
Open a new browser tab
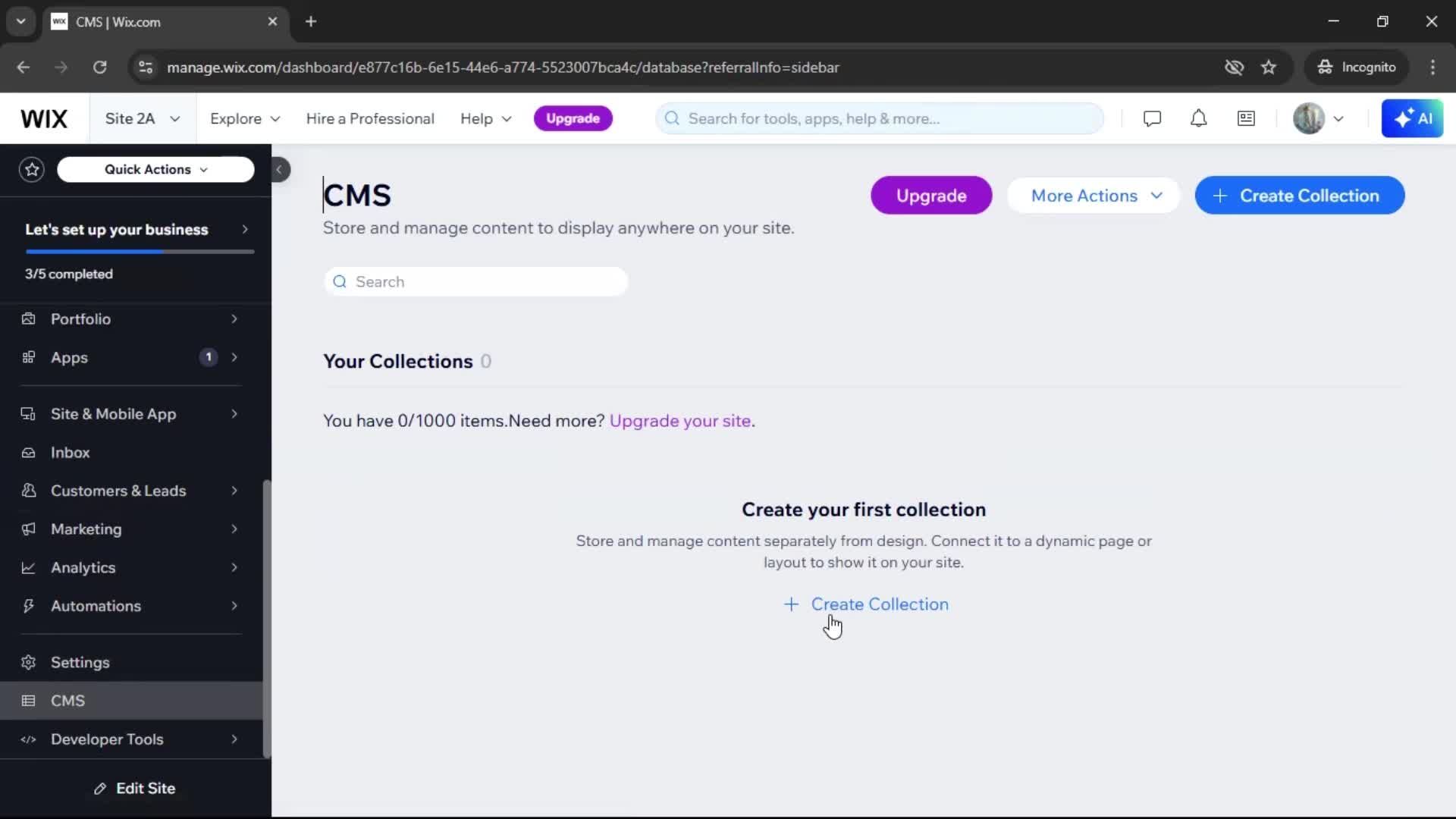311,21
